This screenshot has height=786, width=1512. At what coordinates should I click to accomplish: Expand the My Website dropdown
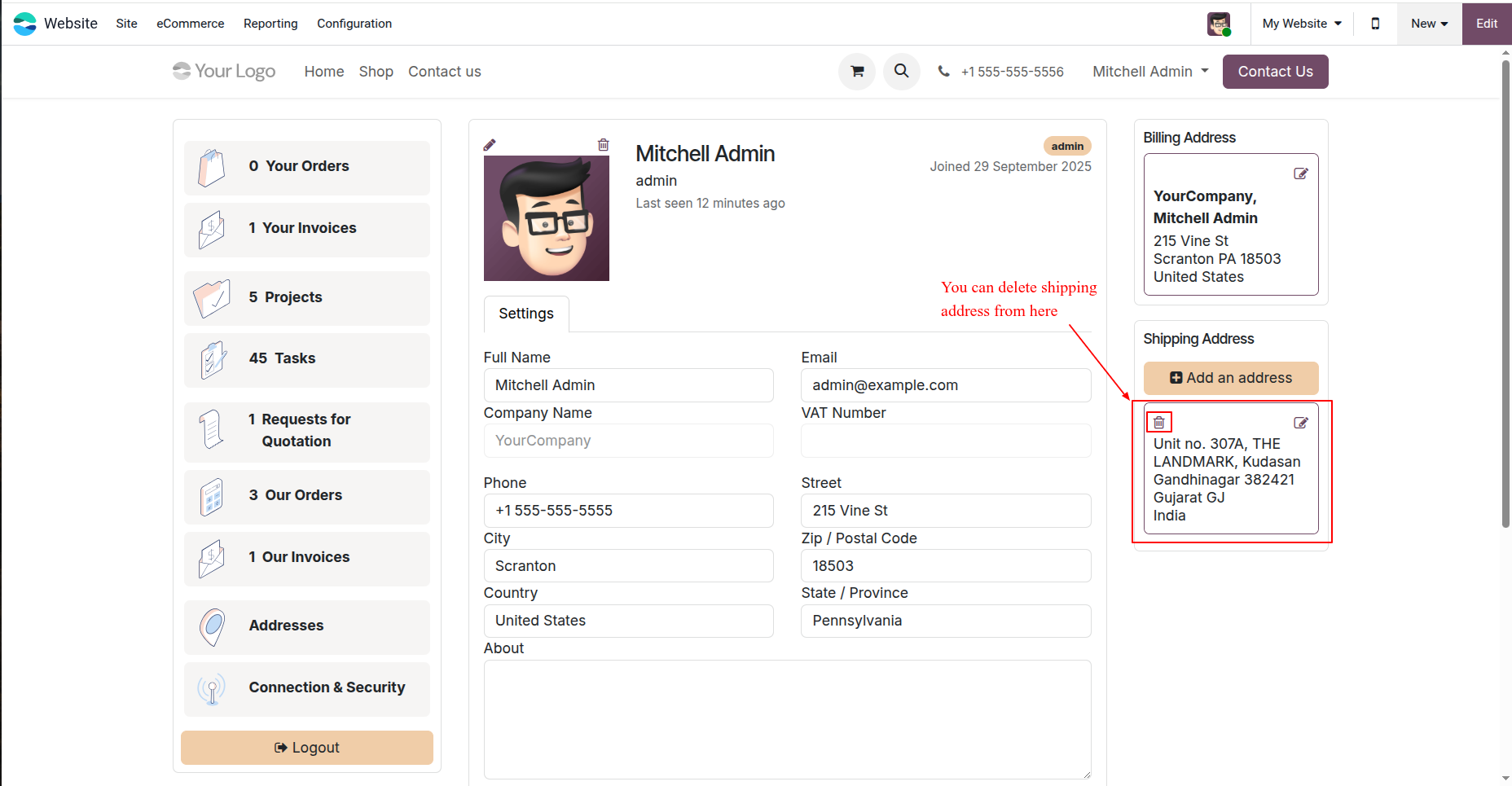pyautogui.click(x=1302, y=24)
